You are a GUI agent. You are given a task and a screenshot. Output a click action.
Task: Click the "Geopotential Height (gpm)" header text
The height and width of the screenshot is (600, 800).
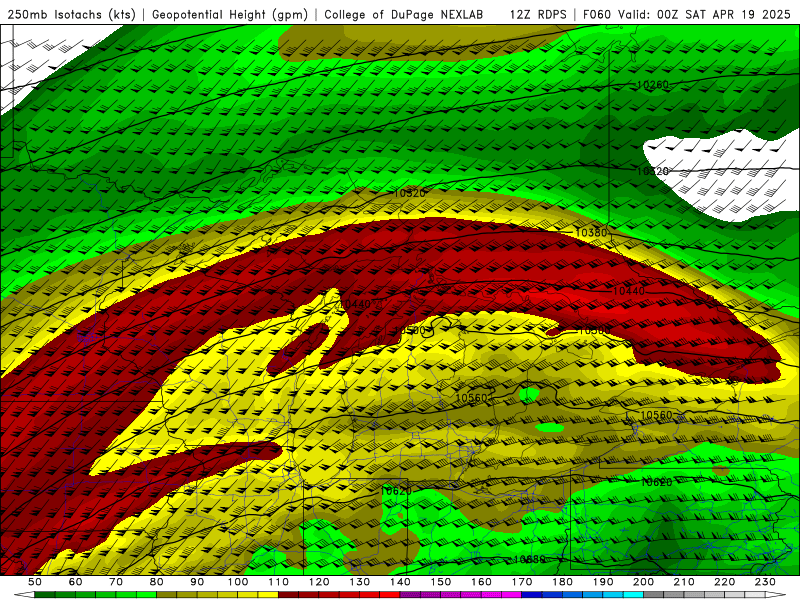(230, 15)
